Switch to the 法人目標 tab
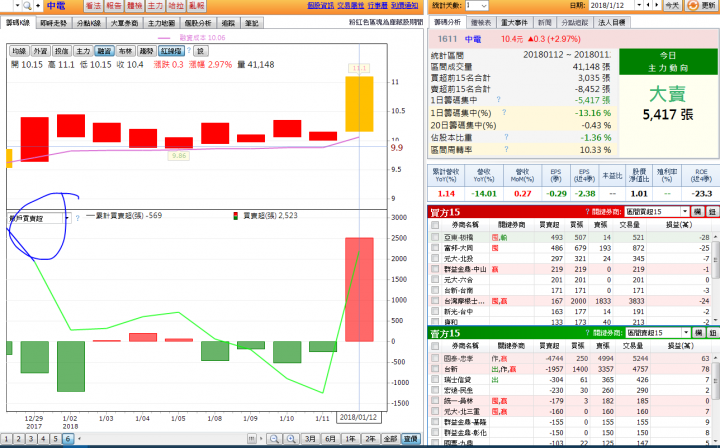 [612, 22]
